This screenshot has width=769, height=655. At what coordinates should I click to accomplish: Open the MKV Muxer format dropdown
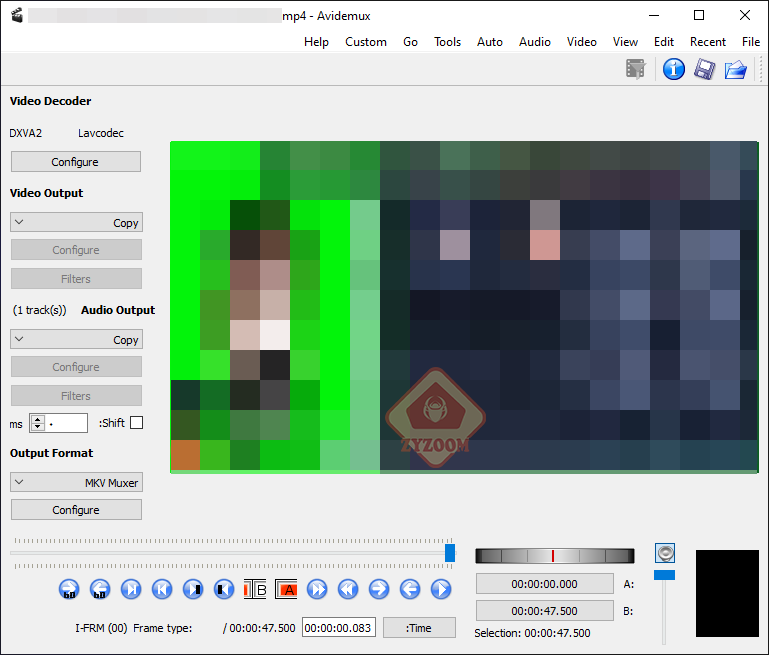[x=77, y=482]
